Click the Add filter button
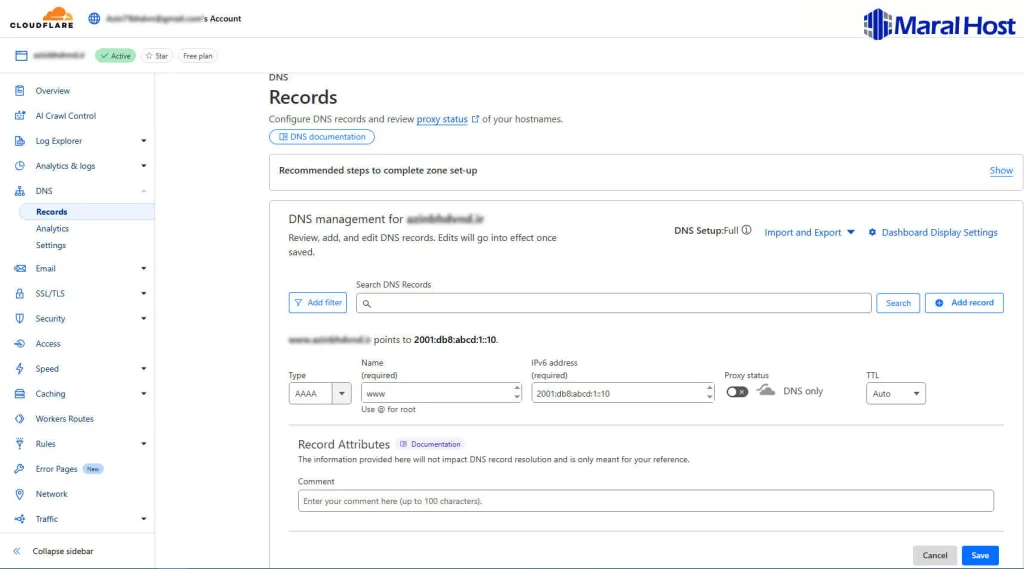Image resolution: width=1024 pixels, height=569 pixels. (x=317, y=303)
